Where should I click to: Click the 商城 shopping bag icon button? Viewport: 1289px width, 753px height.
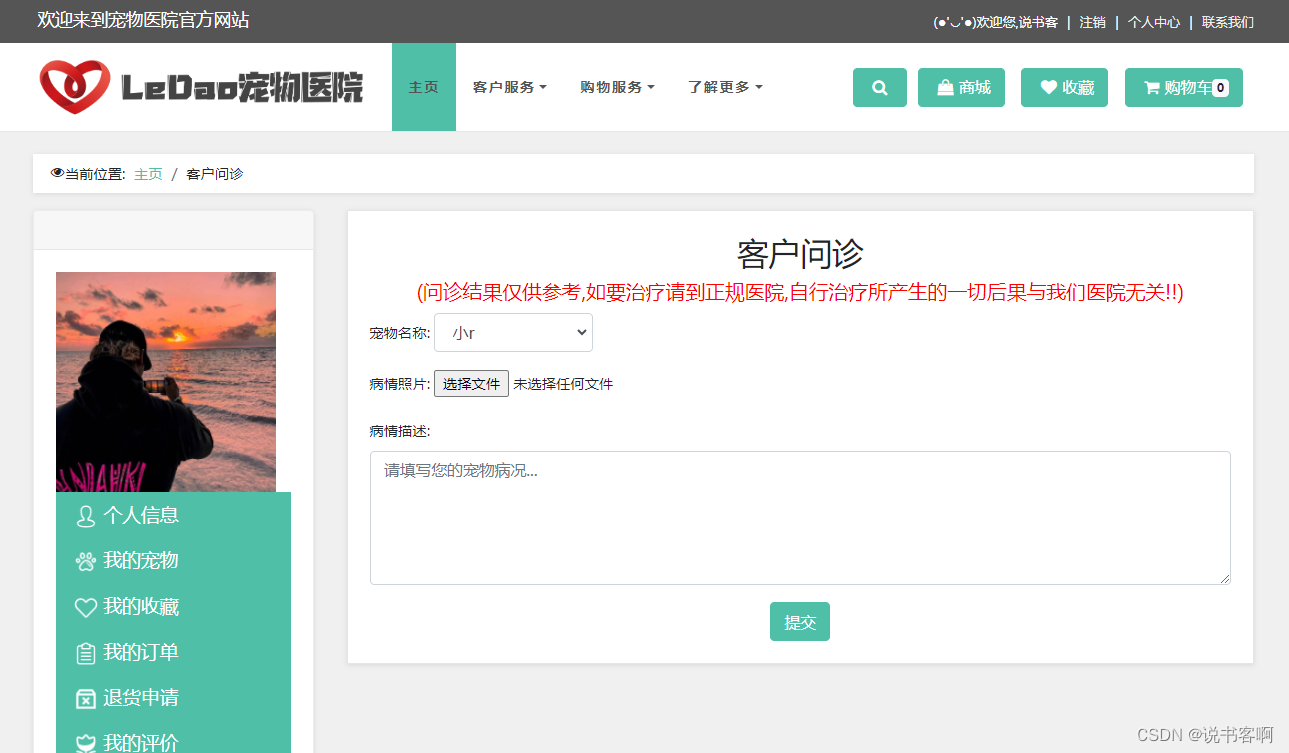tap(961, 87)
